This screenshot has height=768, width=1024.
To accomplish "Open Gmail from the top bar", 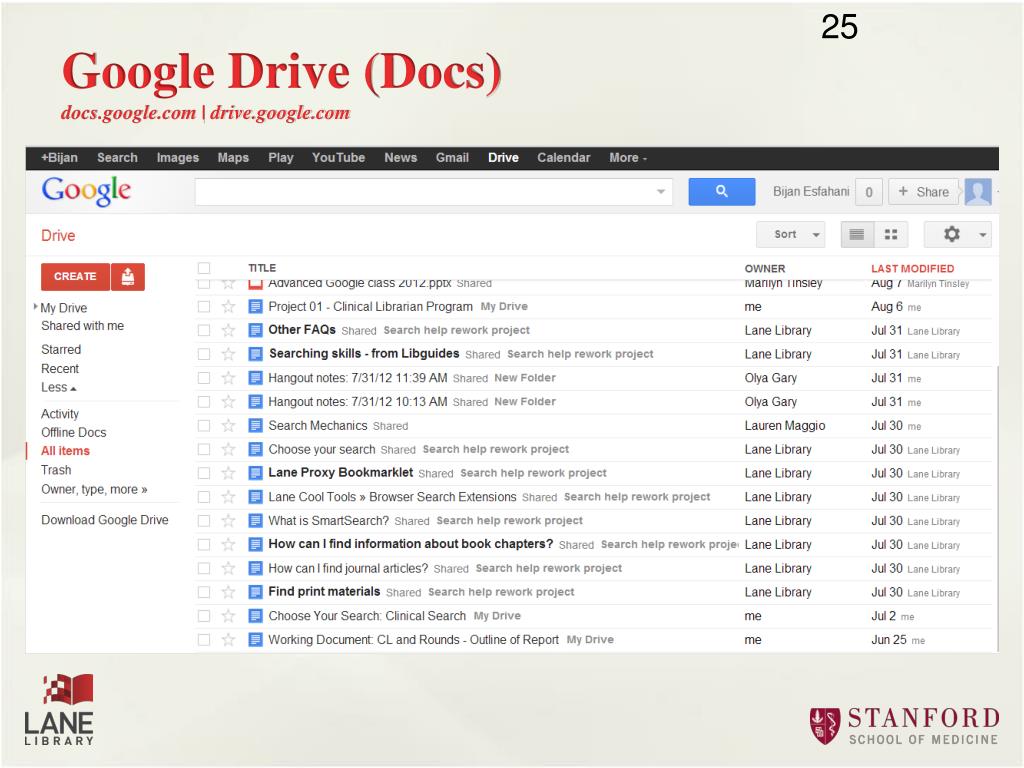I will 452,158.
